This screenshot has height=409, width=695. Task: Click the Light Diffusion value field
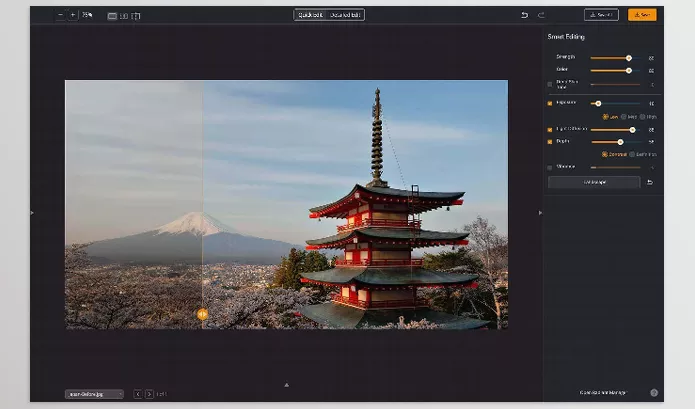coord(651,130)
